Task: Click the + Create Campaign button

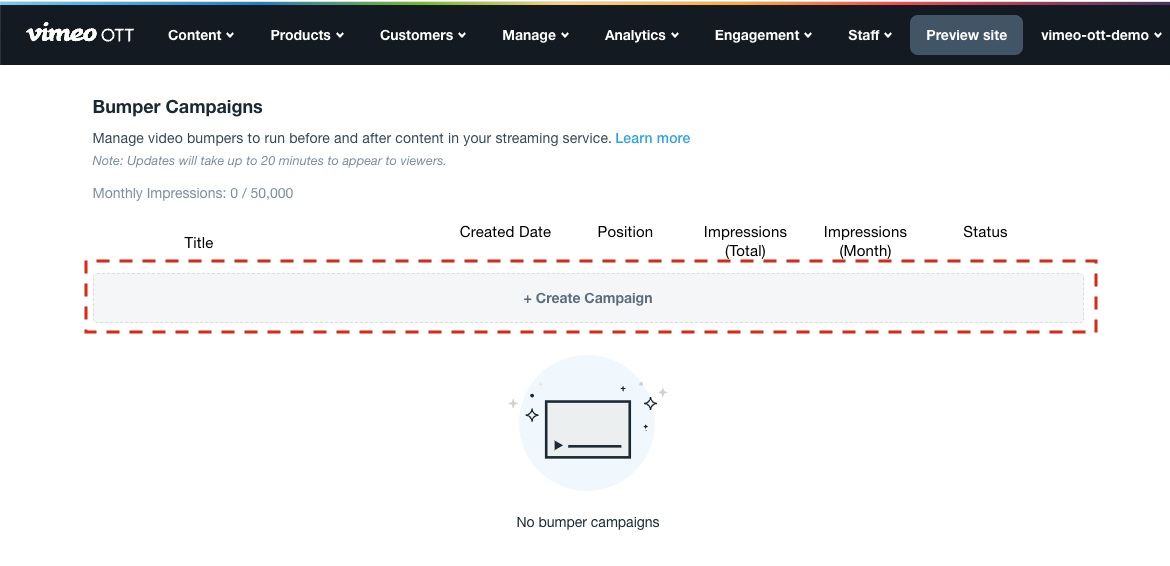Action: click(x=588, y=298)
